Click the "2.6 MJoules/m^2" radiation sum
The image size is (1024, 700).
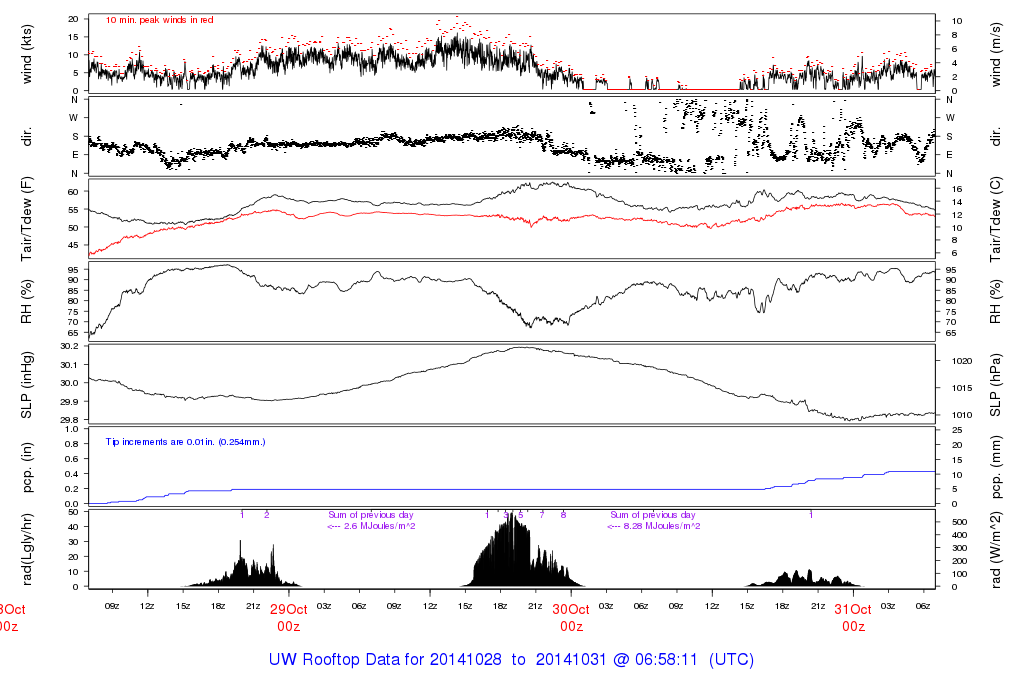click(x=379, y=526)
